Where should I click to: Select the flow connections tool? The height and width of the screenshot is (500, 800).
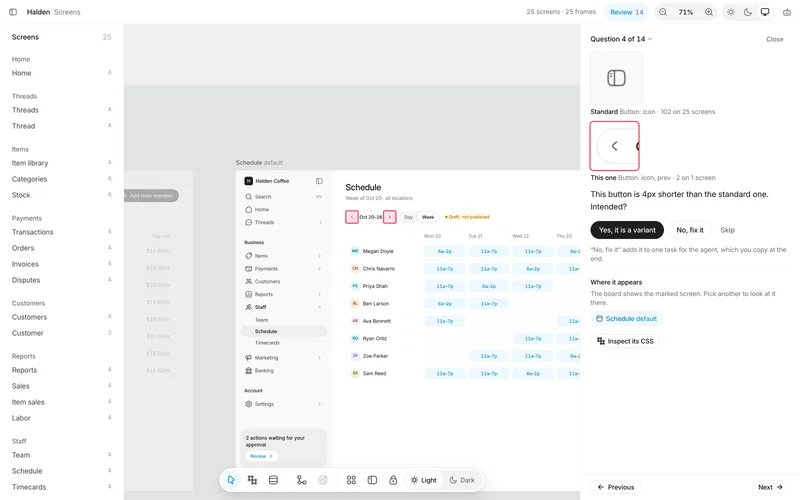click(302, 480)
